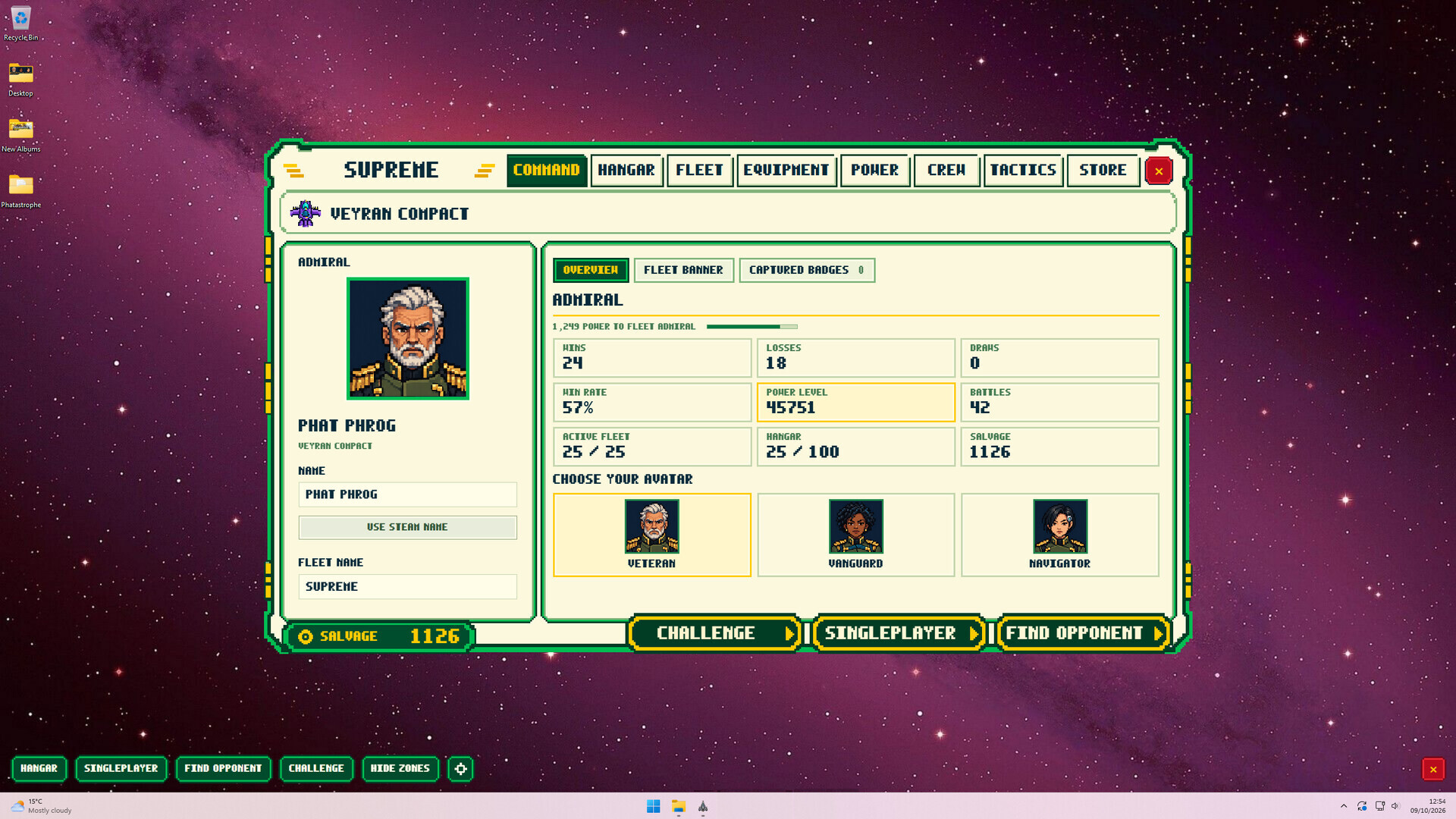Click the admiral Name input field
The height and width of the screenshot is (819, 1456).
[x=407, y=494]
